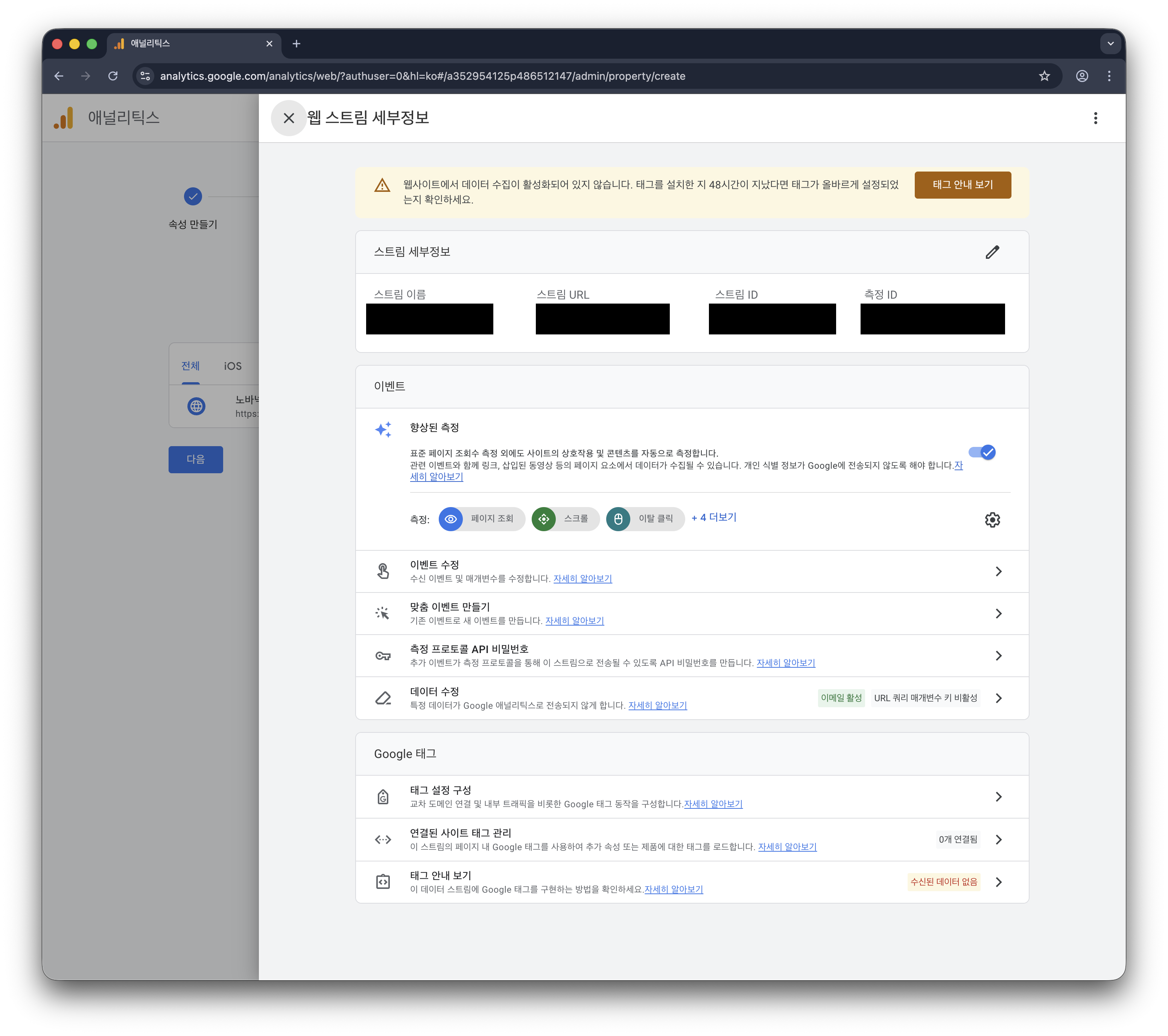Viewport: 1168px width, 1036px height.
Task: Open the 데이터 수정 row
Action: 998,698
